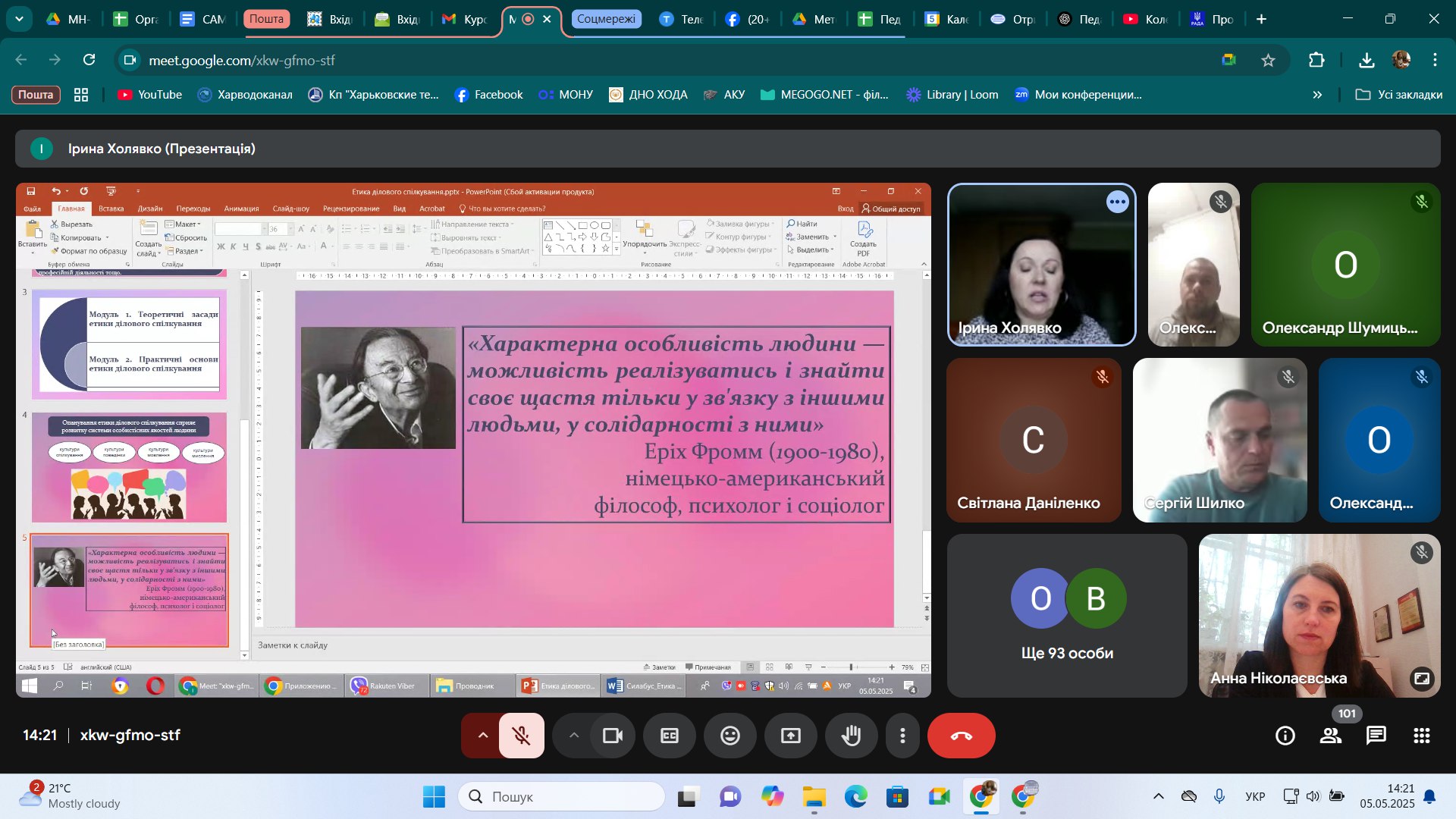
Task: Open the activities grid icon
Action: point(1422,736)
